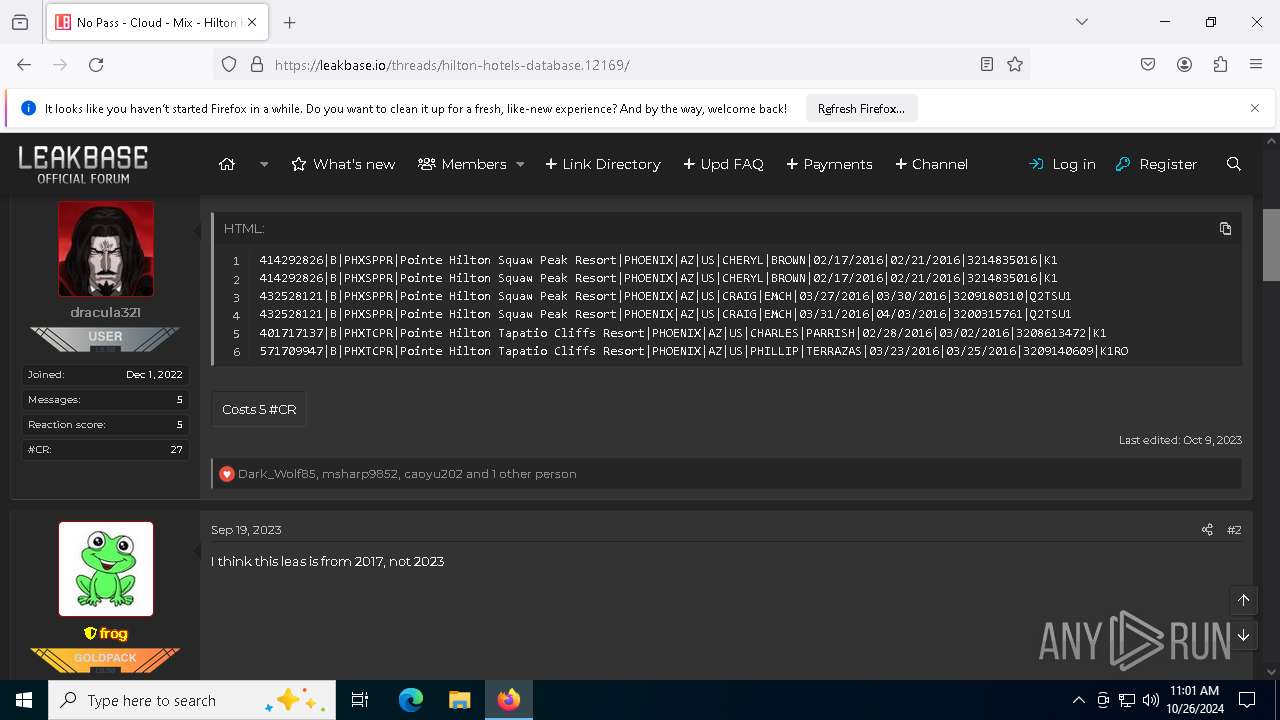The width and height of the screenshot is (1280, 720).
Task: Save page to Pocket
Action: [1148, 64]
